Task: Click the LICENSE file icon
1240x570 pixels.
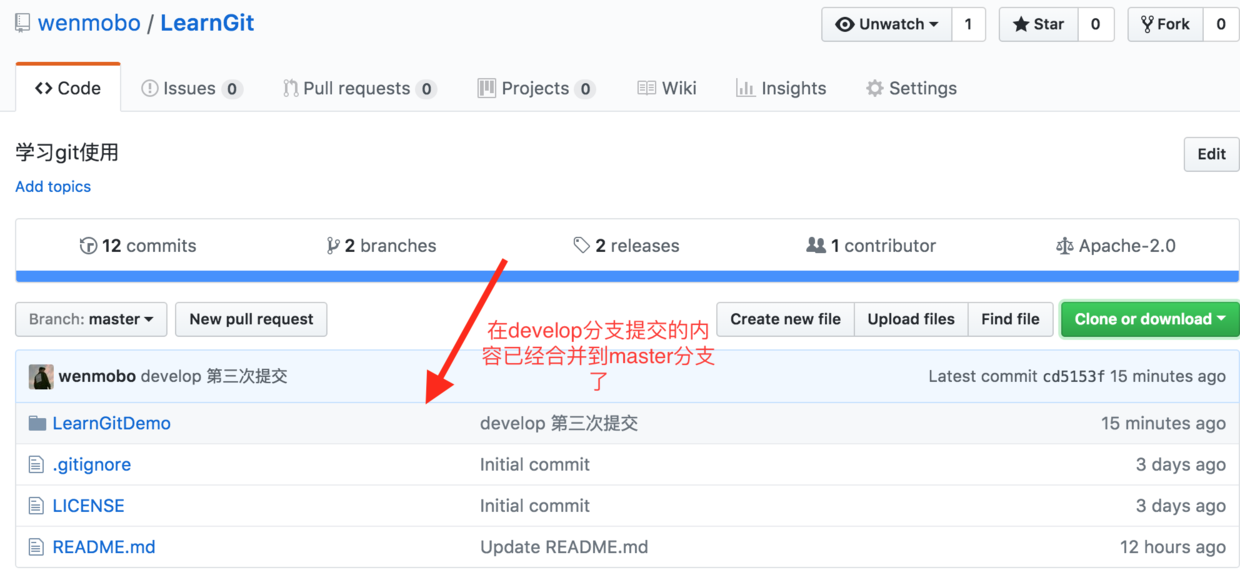Action: (x=37, y=506)
